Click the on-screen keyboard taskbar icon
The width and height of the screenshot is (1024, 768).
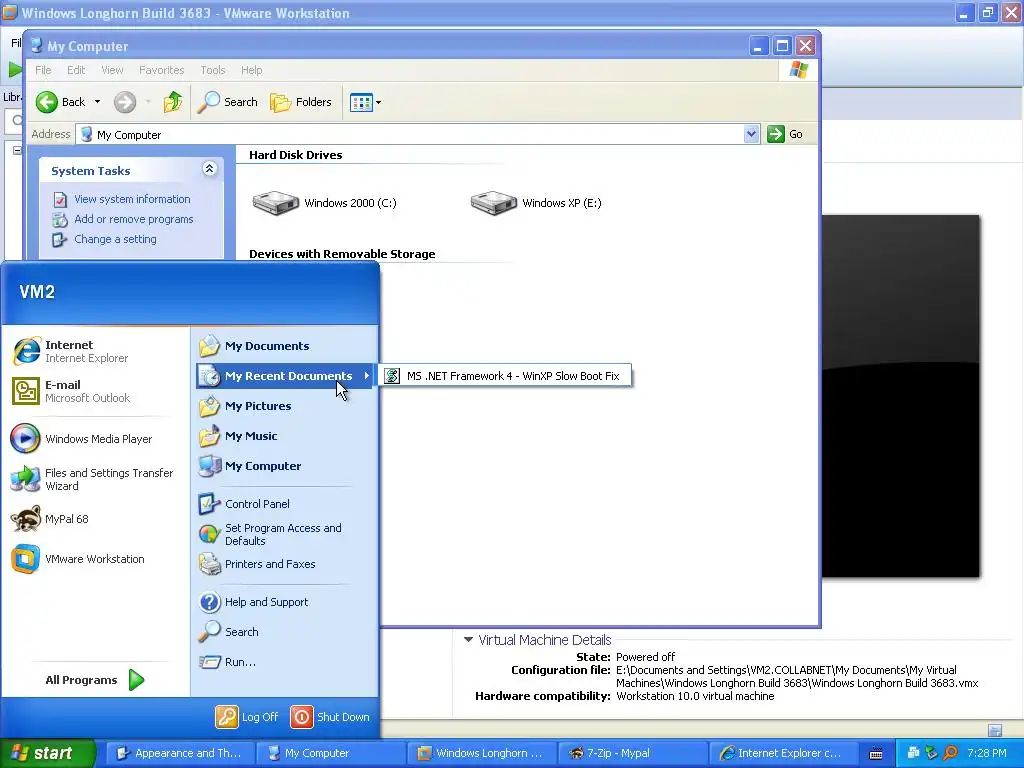(x=876, y=754)
